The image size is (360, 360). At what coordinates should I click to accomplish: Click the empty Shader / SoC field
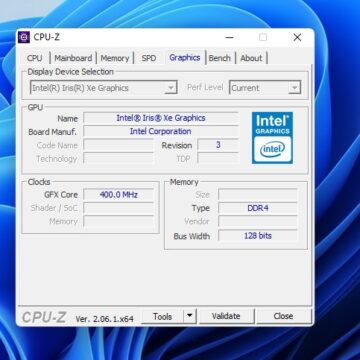[x=118, y=208]
